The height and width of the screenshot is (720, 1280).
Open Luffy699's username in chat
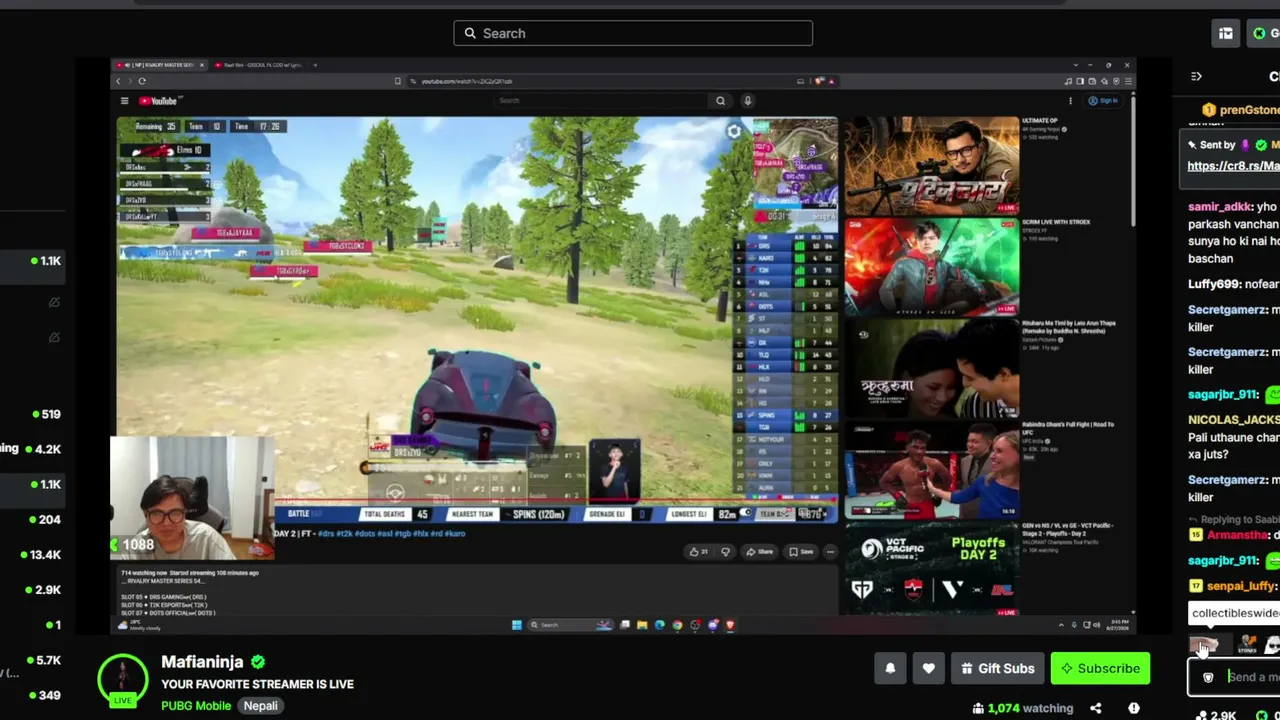[x=1212, y=284]
